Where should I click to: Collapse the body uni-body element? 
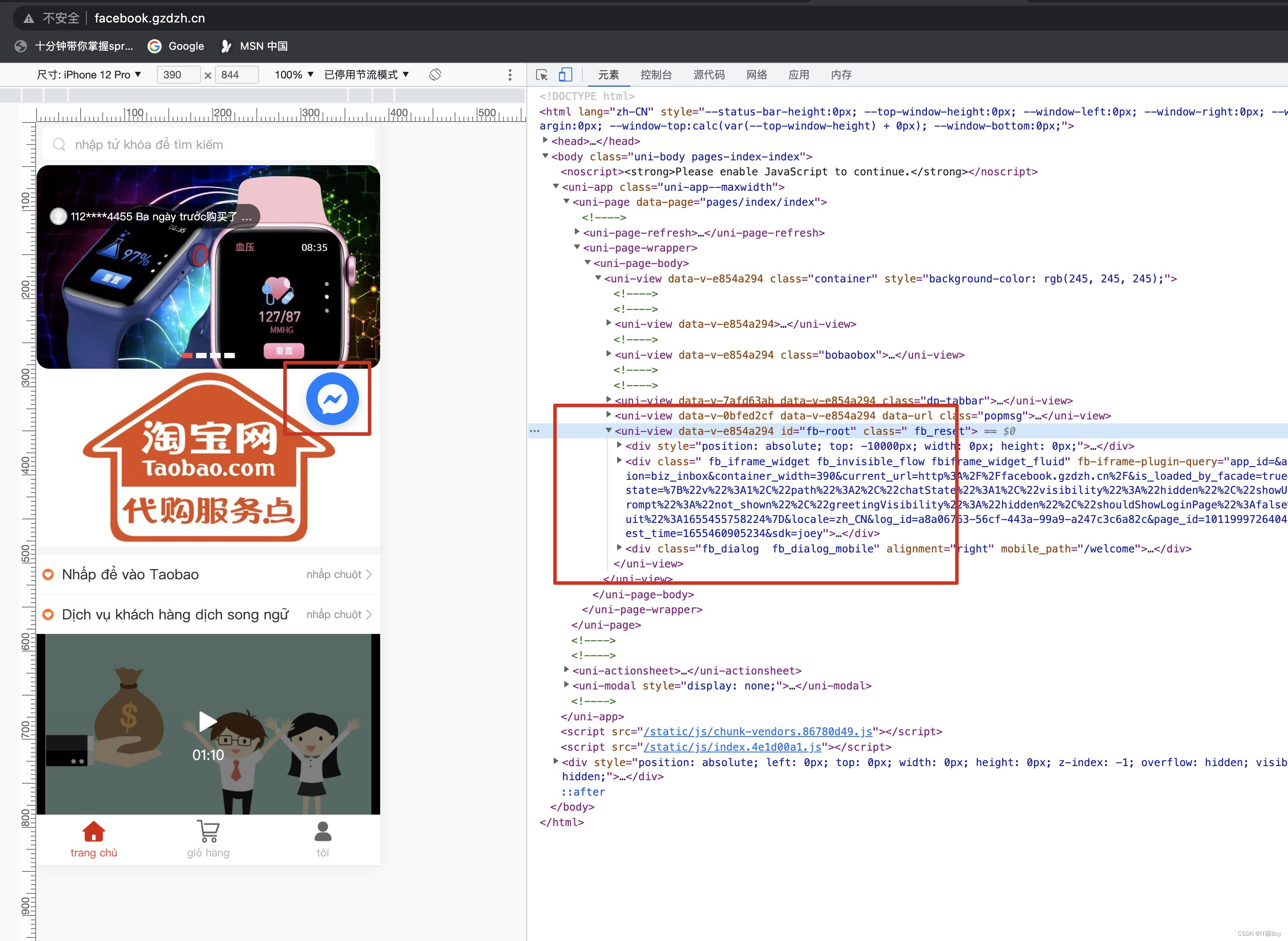545,156
